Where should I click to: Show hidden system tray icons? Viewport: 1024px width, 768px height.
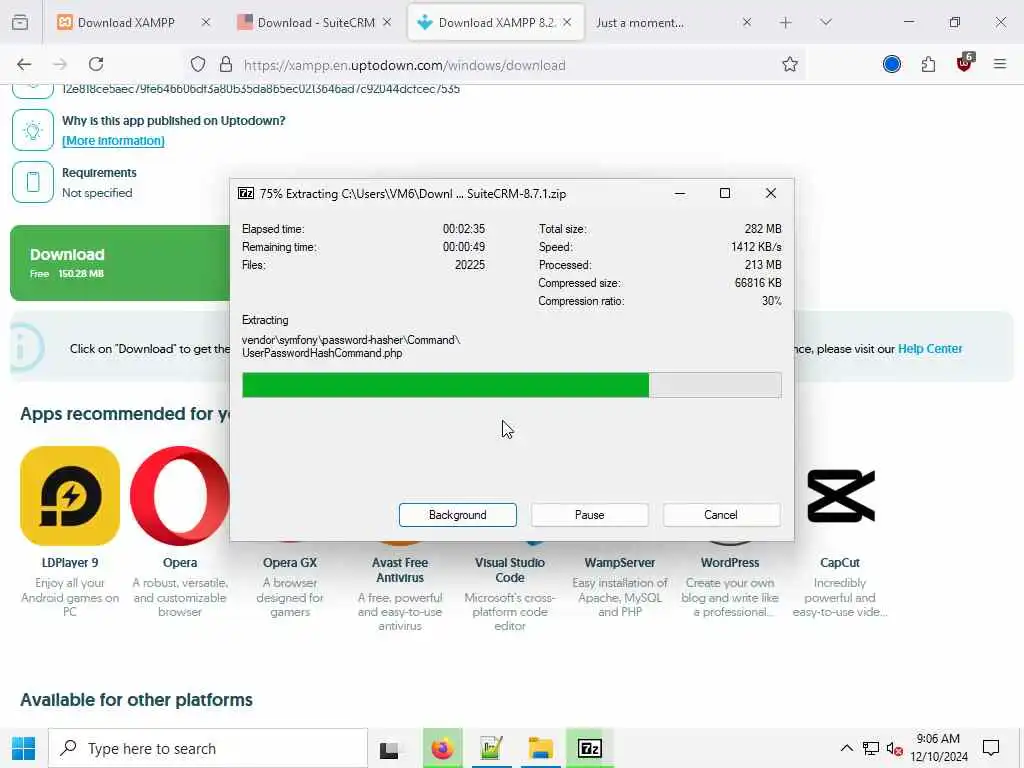[846, 748]
